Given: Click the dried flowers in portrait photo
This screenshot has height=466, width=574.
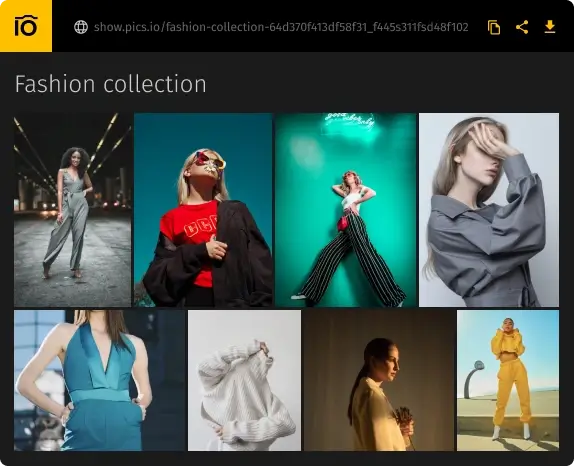Looking at the screenshot, I should coord(405,420).
